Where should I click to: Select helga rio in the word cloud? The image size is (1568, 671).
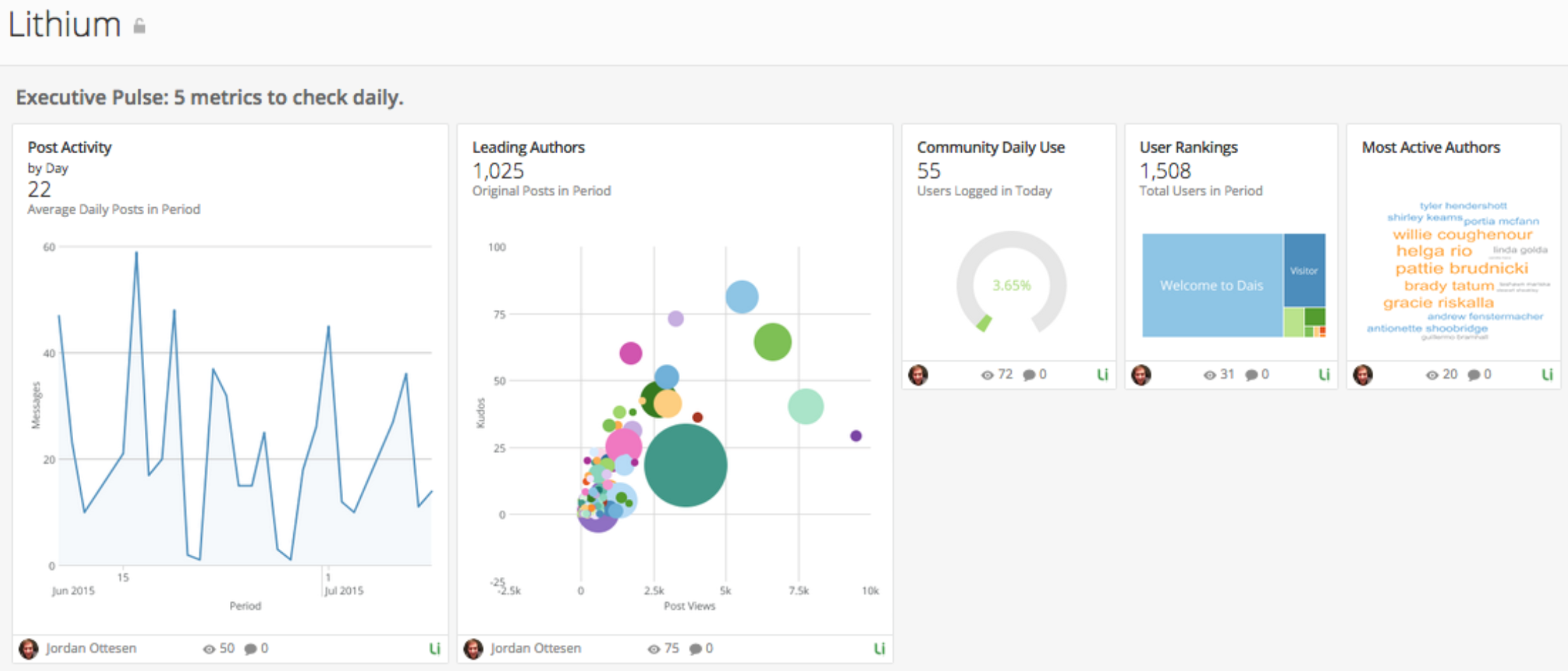1434,252
